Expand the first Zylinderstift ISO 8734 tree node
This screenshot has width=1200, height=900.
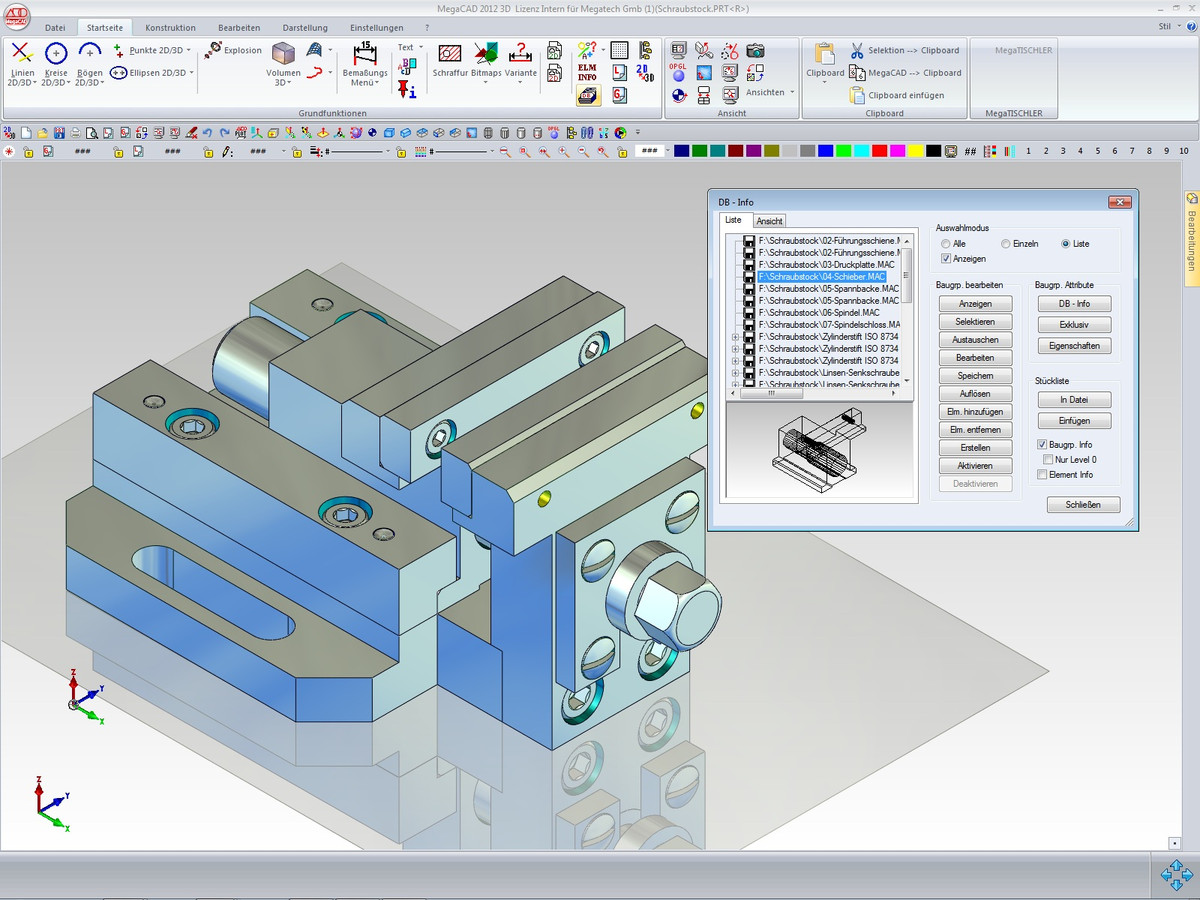735,337
